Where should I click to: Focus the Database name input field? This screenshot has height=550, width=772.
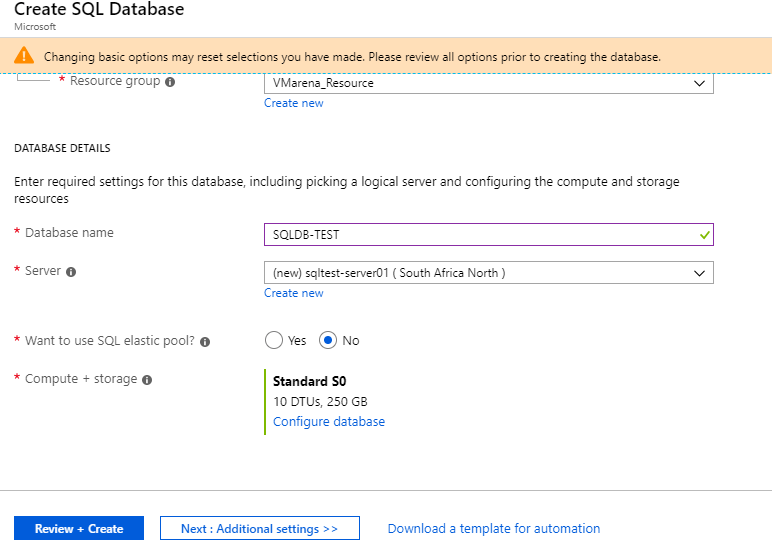[488, 234]
